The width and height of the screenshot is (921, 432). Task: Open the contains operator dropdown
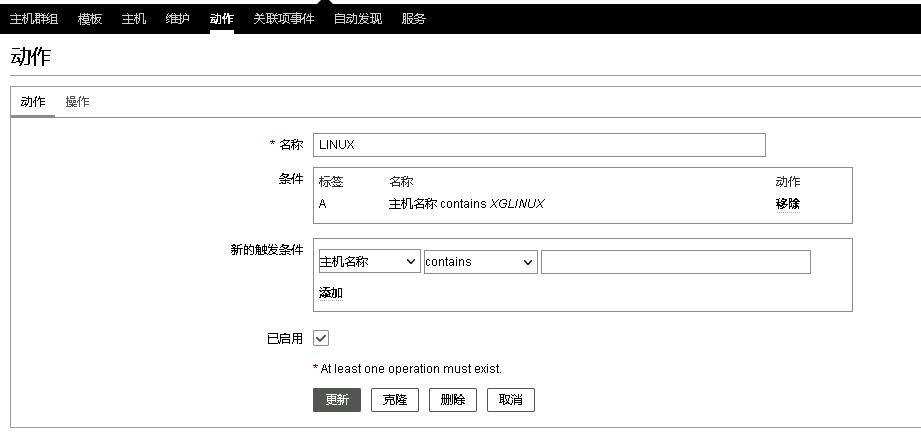[480, 262]
